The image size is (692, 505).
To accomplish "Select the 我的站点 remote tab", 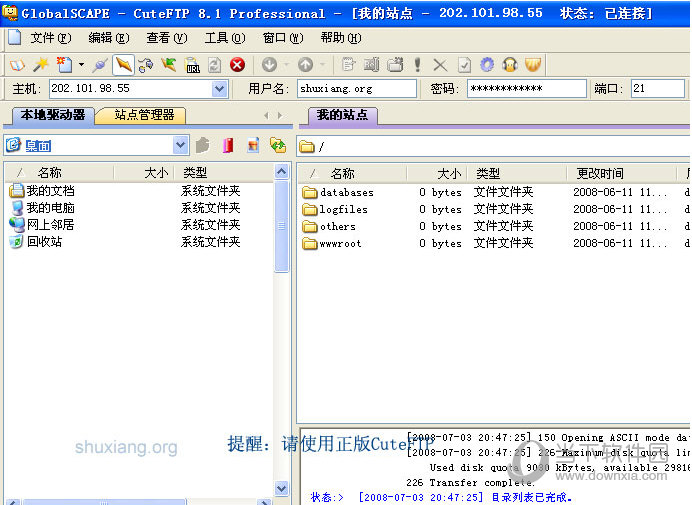I will [x=342, y=115].
